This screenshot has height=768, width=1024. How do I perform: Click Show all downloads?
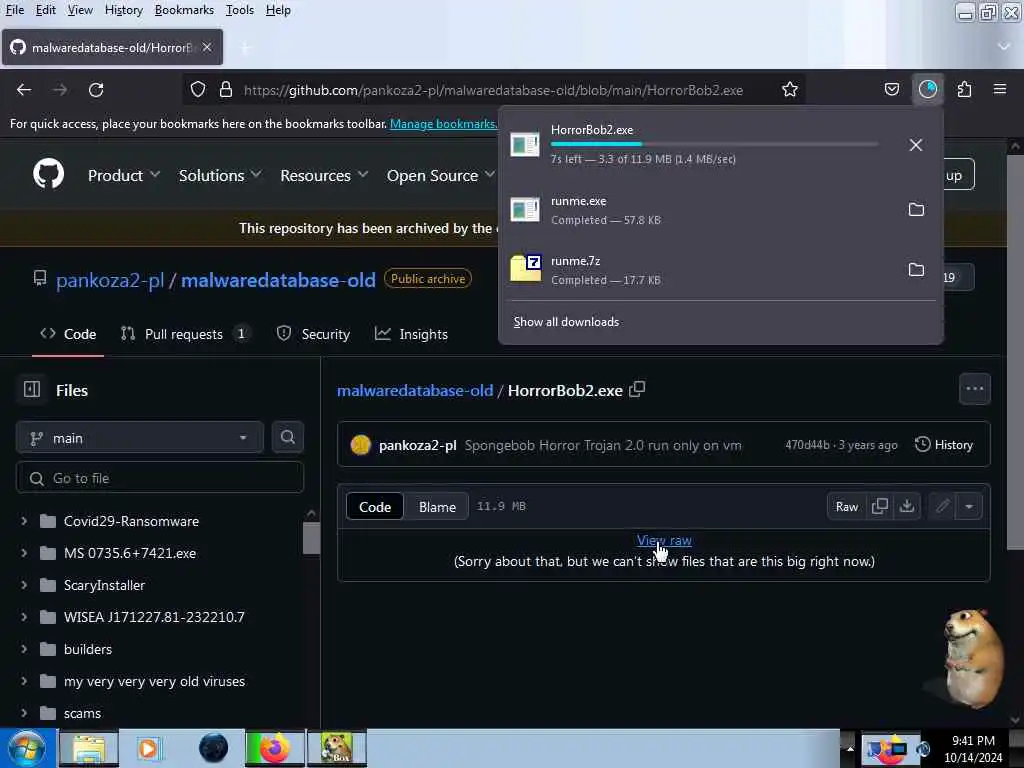(566, 321)
